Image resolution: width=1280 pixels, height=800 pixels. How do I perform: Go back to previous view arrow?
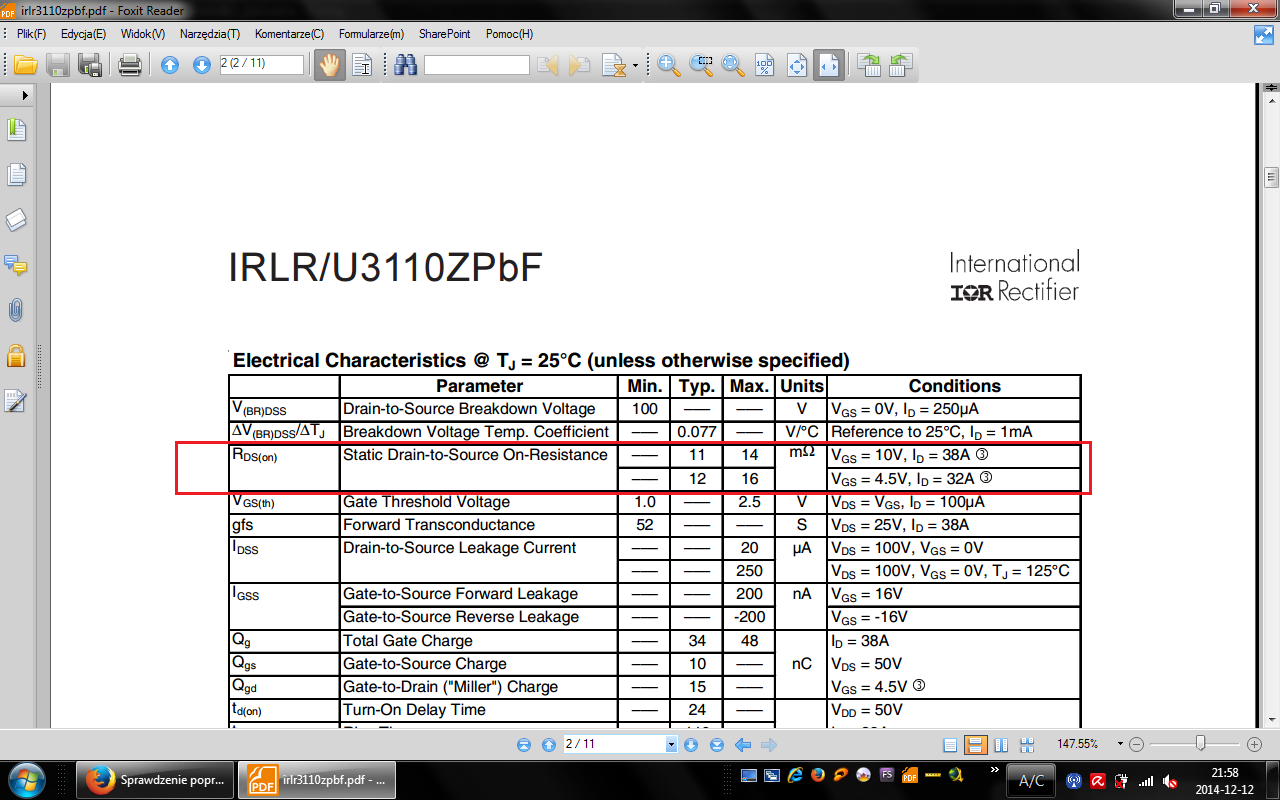[743, 744]
